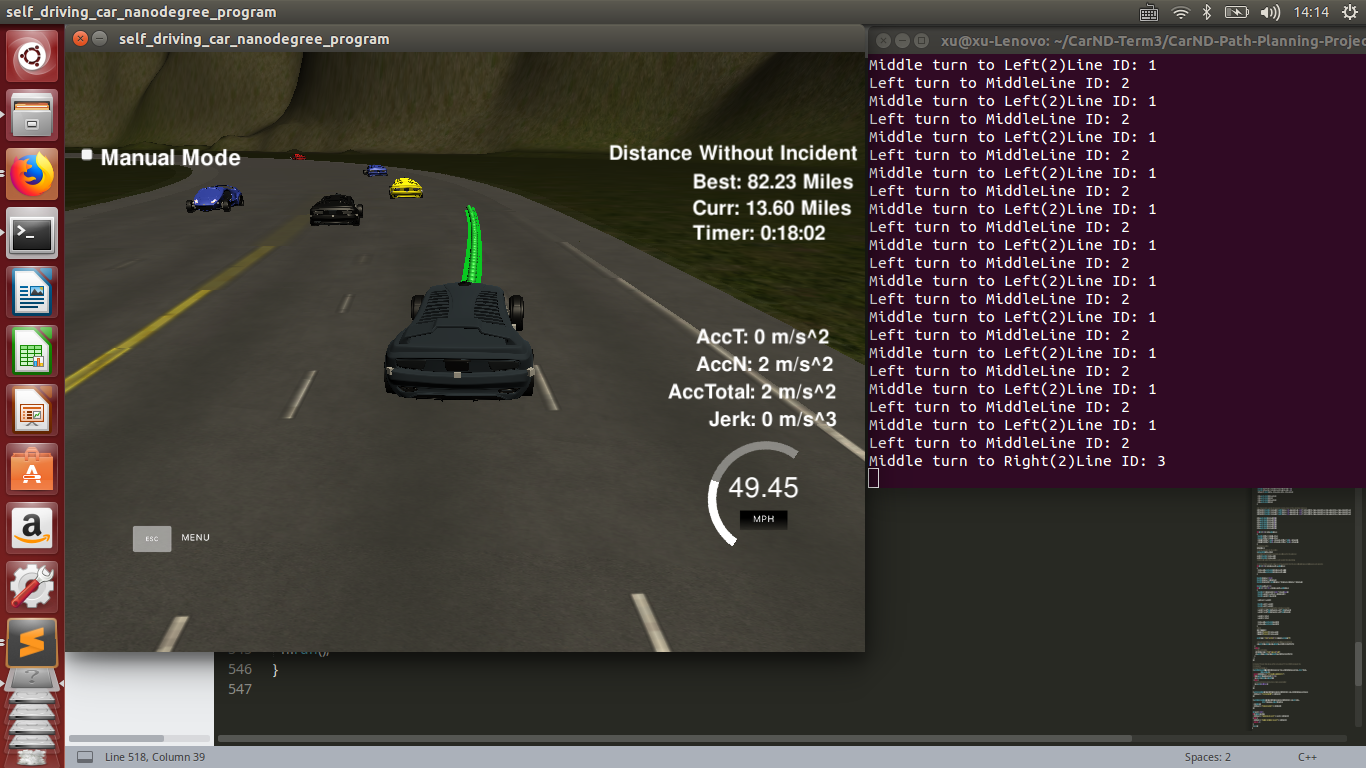Open the Amazon launcher icon
This screenshot has width=1366, height=768.
point(33,528)
